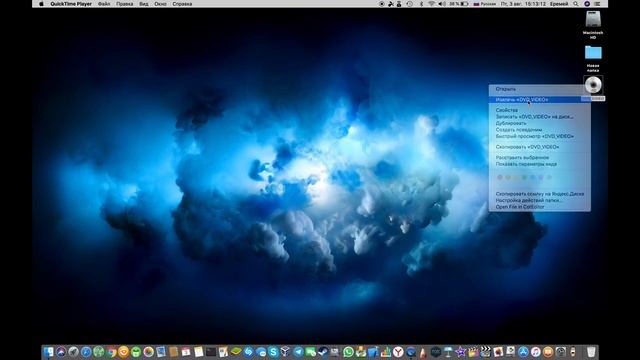Open the Окно menu
Viewport: 640px width, 360px height.
160,4
